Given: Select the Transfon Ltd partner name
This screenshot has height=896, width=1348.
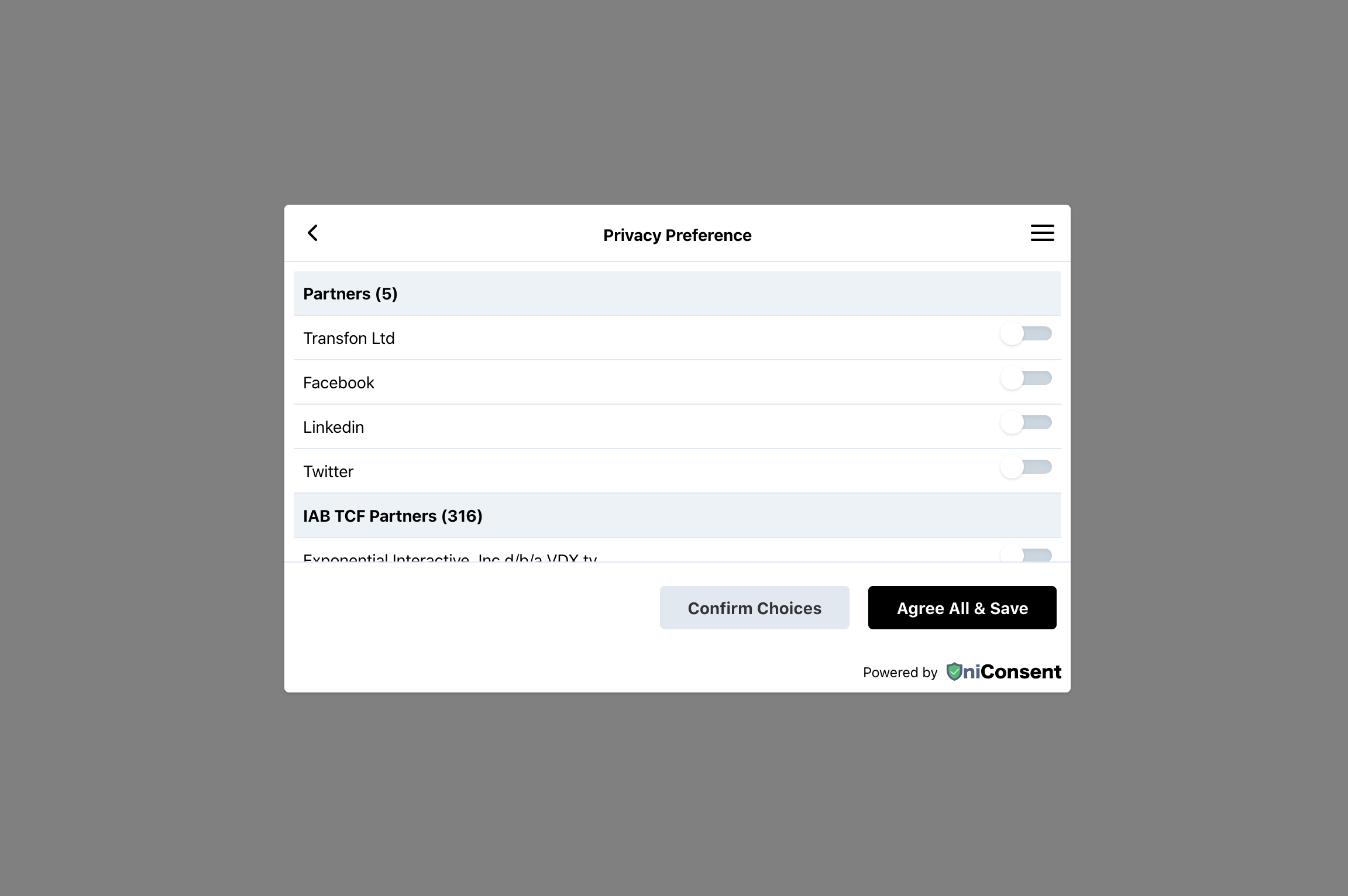Looking at the screenshot, I should pyautogui.click(x=349, y=339).
